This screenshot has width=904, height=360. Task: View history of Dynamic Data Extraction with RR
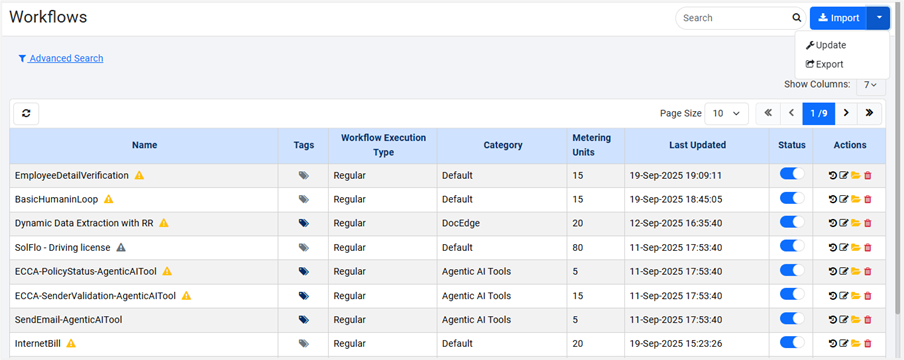(833, 223)
